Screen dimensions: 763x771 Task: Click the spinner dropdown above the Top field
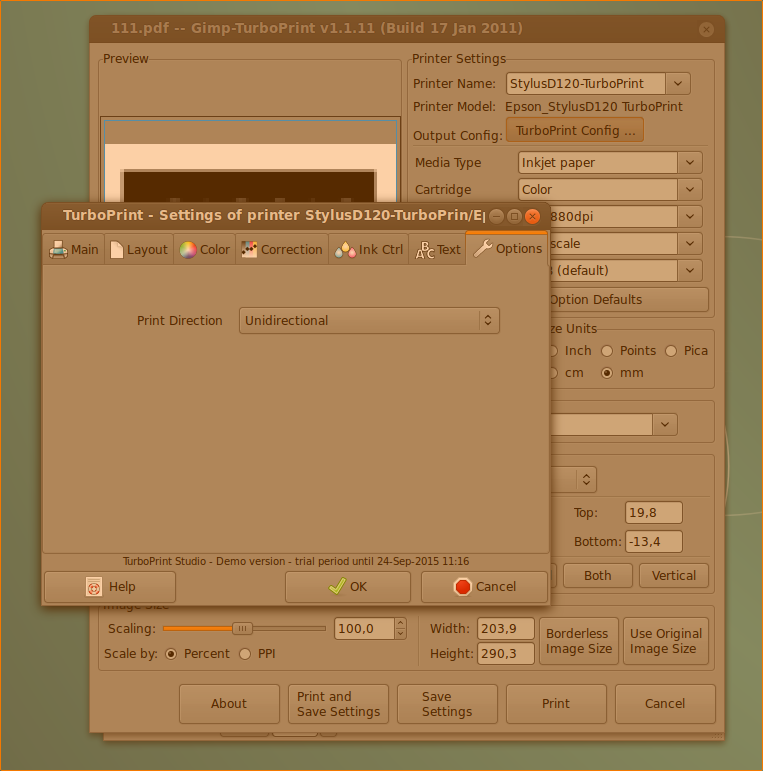pos(586,479)
